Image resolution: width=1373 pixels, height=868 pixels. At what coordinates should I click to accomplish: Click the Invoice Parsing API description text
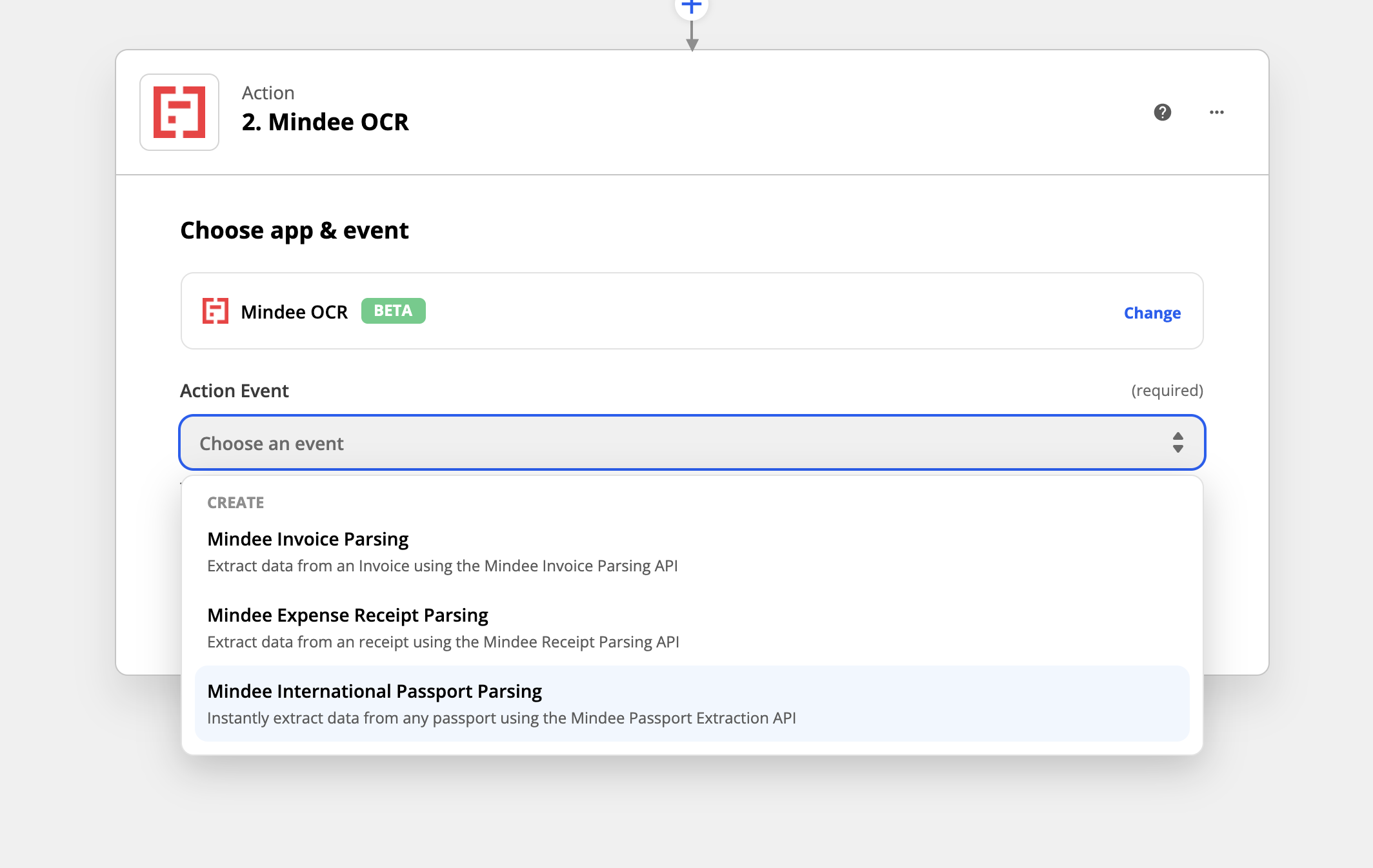(442, 566)
